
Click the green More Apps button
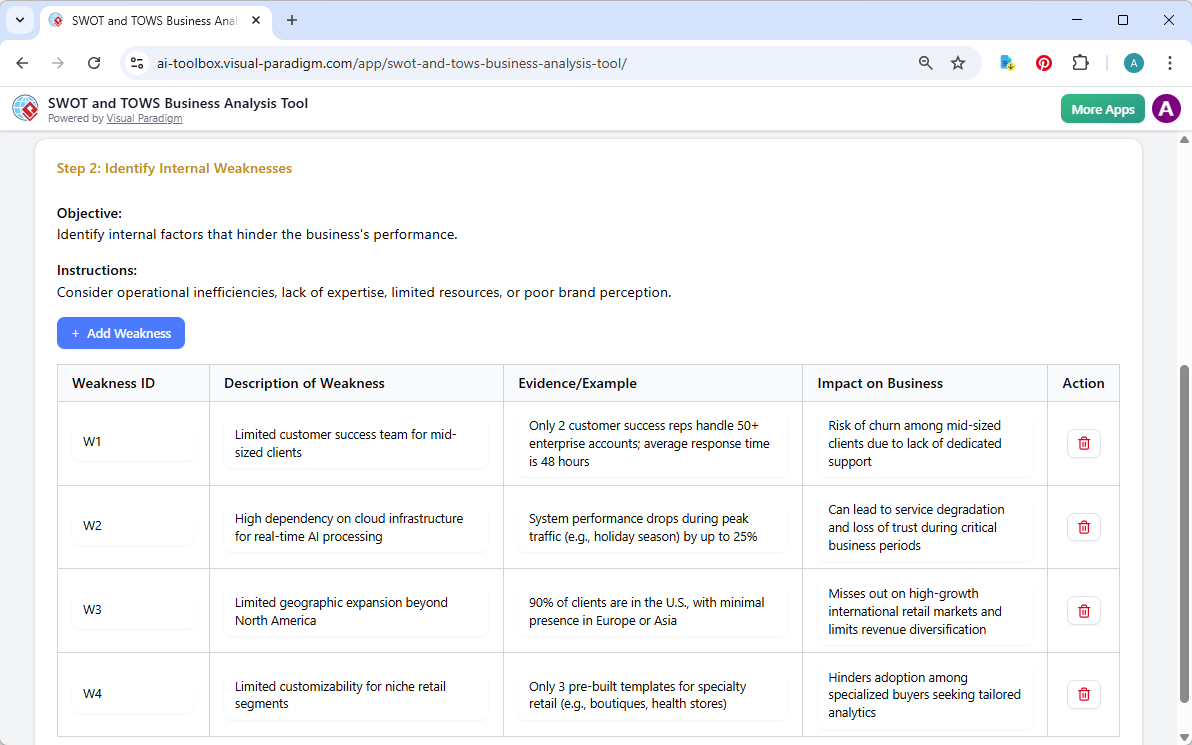[x=1102, y=108]
